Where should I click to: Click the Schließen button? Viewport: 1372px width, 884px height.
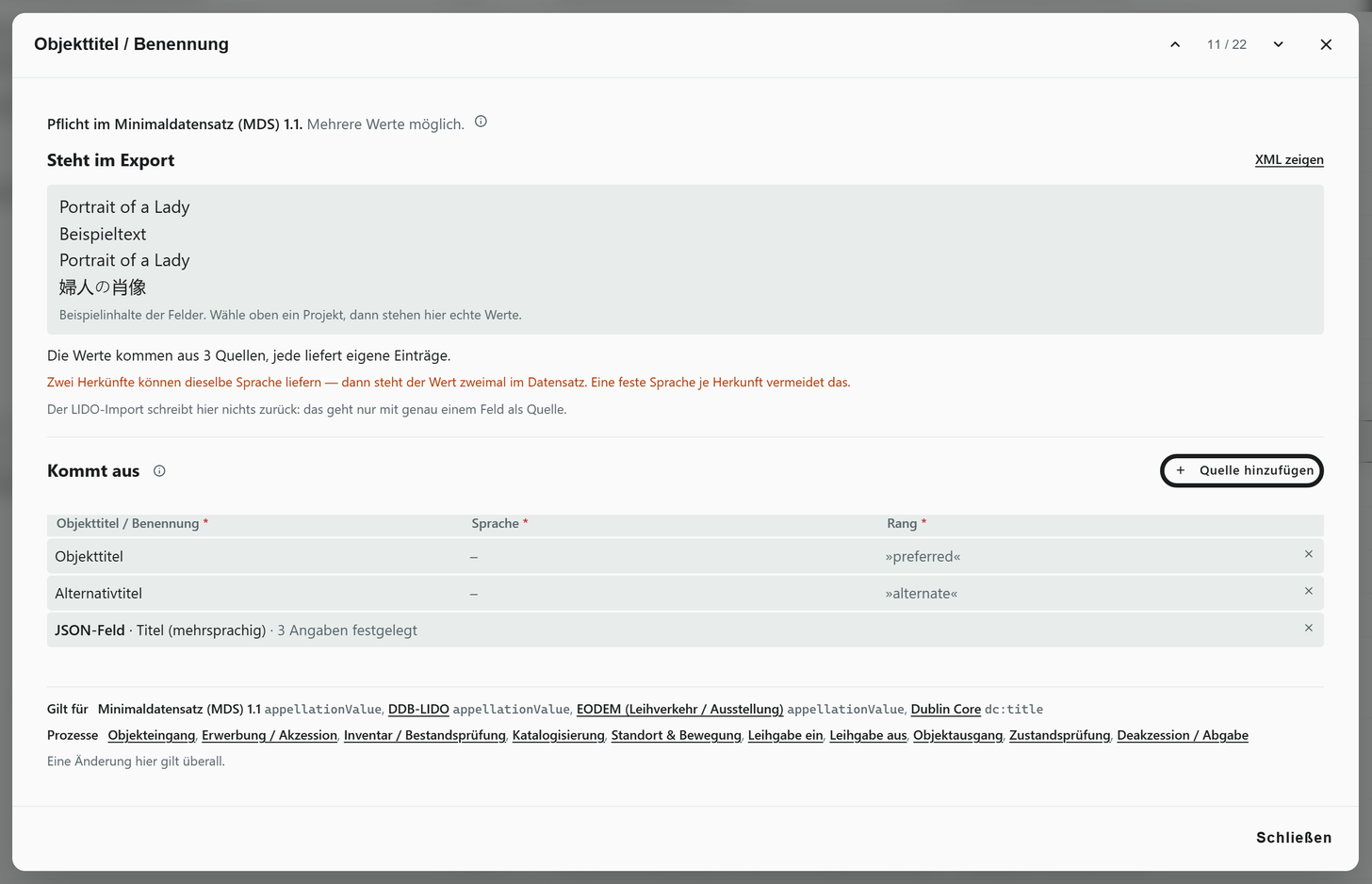click(x=1294, y=838)
